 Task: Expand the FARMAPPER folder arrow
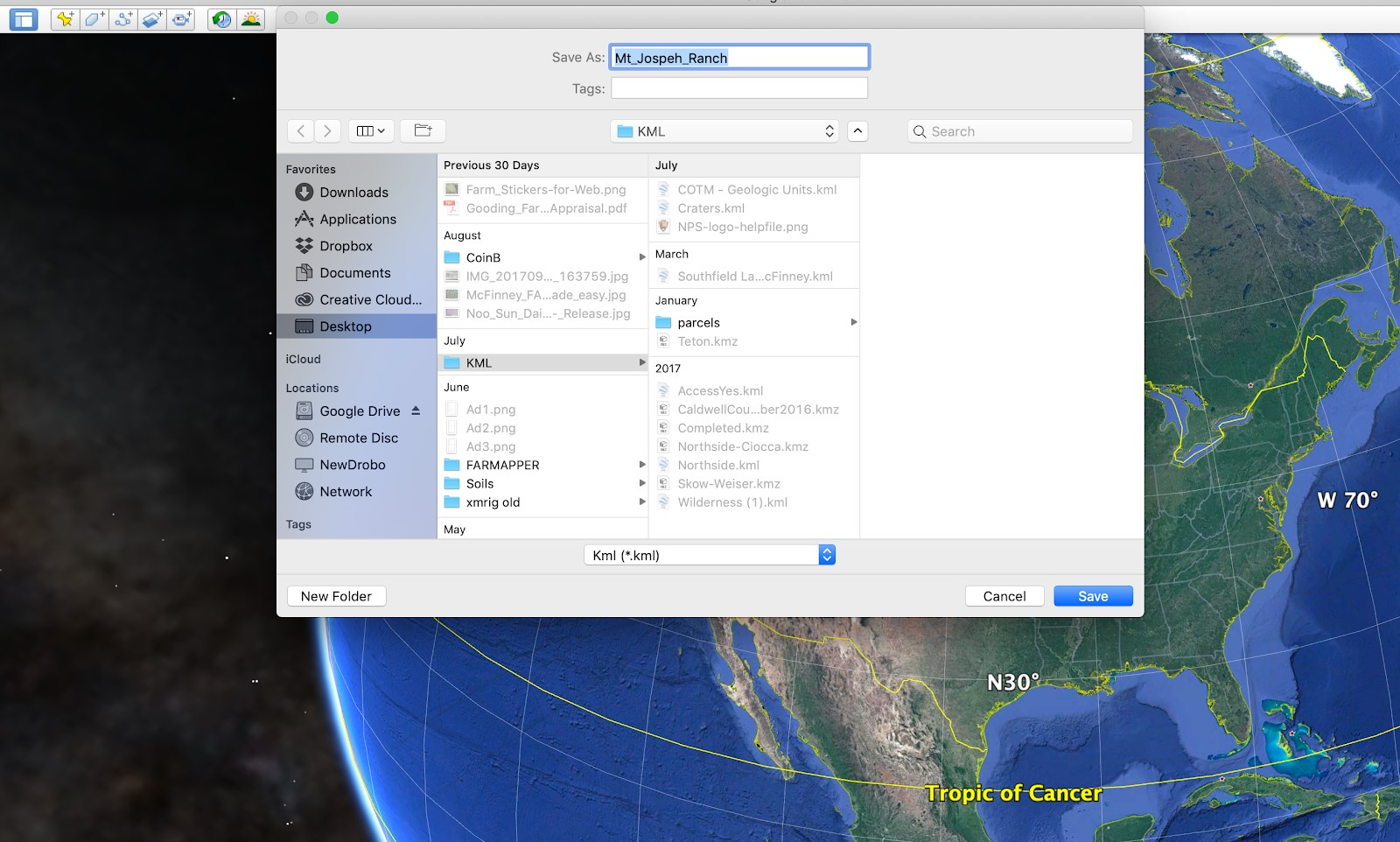[642, 466]
